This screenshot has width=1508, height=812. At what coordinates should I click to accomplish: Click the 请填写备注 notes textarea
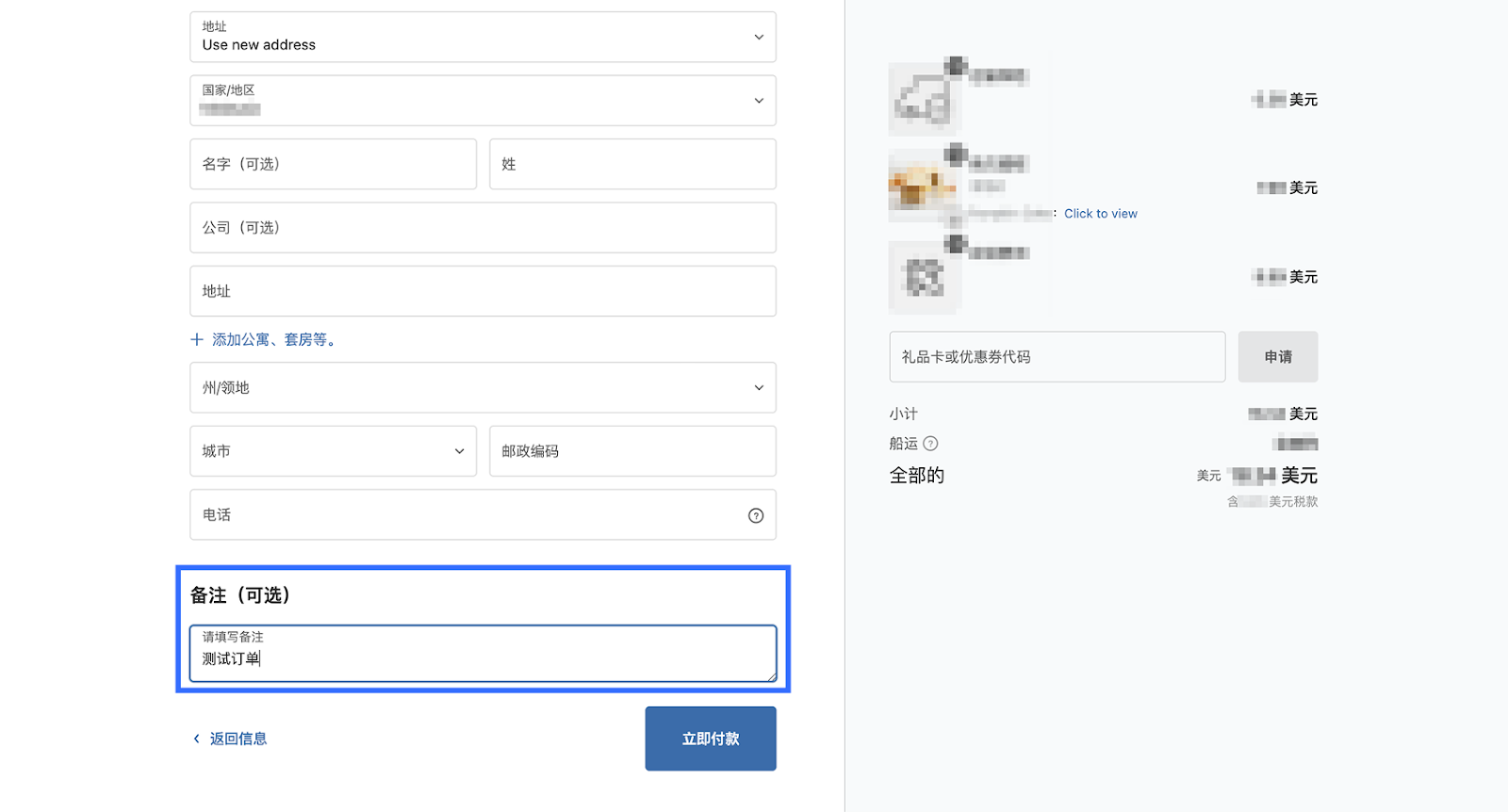pyautogui.click(x=482, y=658)
